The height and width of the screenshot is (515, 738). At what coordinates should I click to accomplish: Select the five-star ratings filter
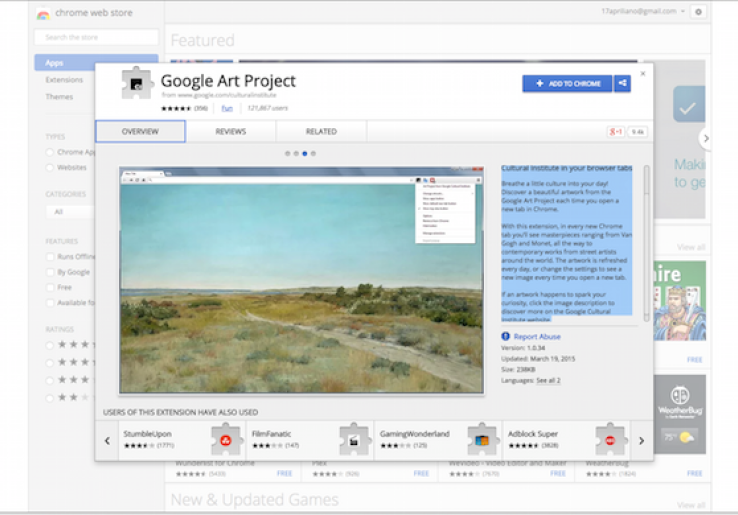pos(50,345)
